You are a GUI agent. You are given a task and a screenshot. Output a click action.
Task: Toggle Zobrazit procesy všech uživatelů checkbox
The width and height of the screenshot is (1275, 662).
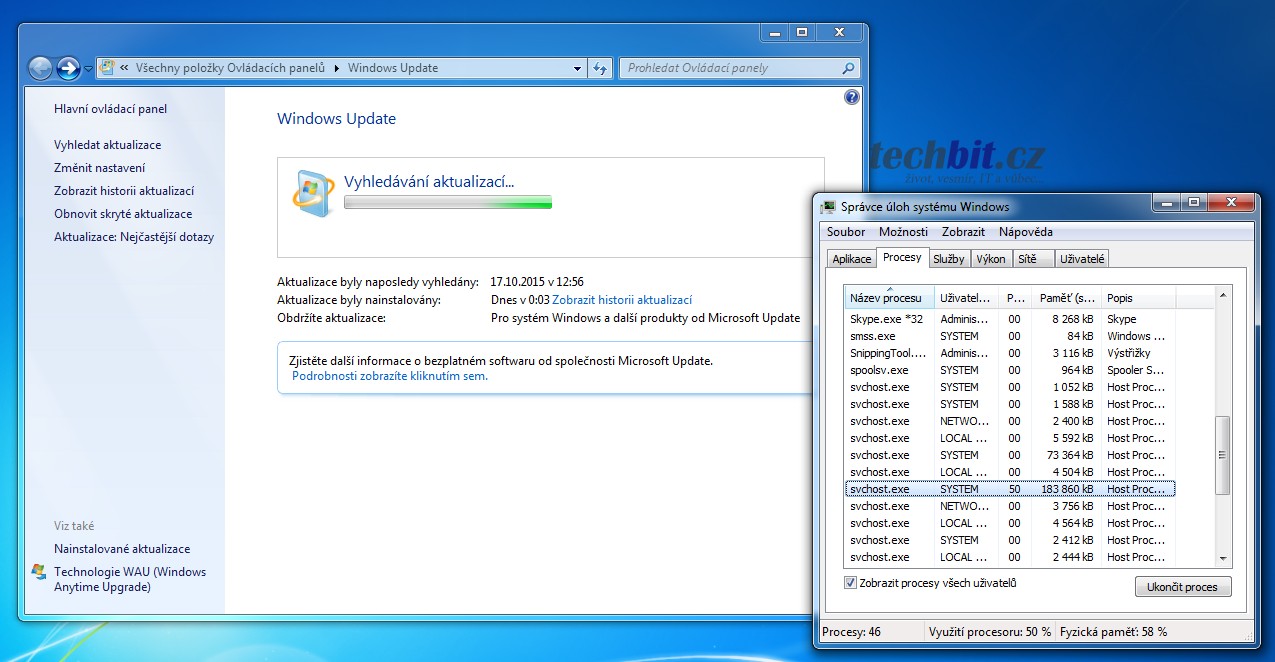click(851, 583)
